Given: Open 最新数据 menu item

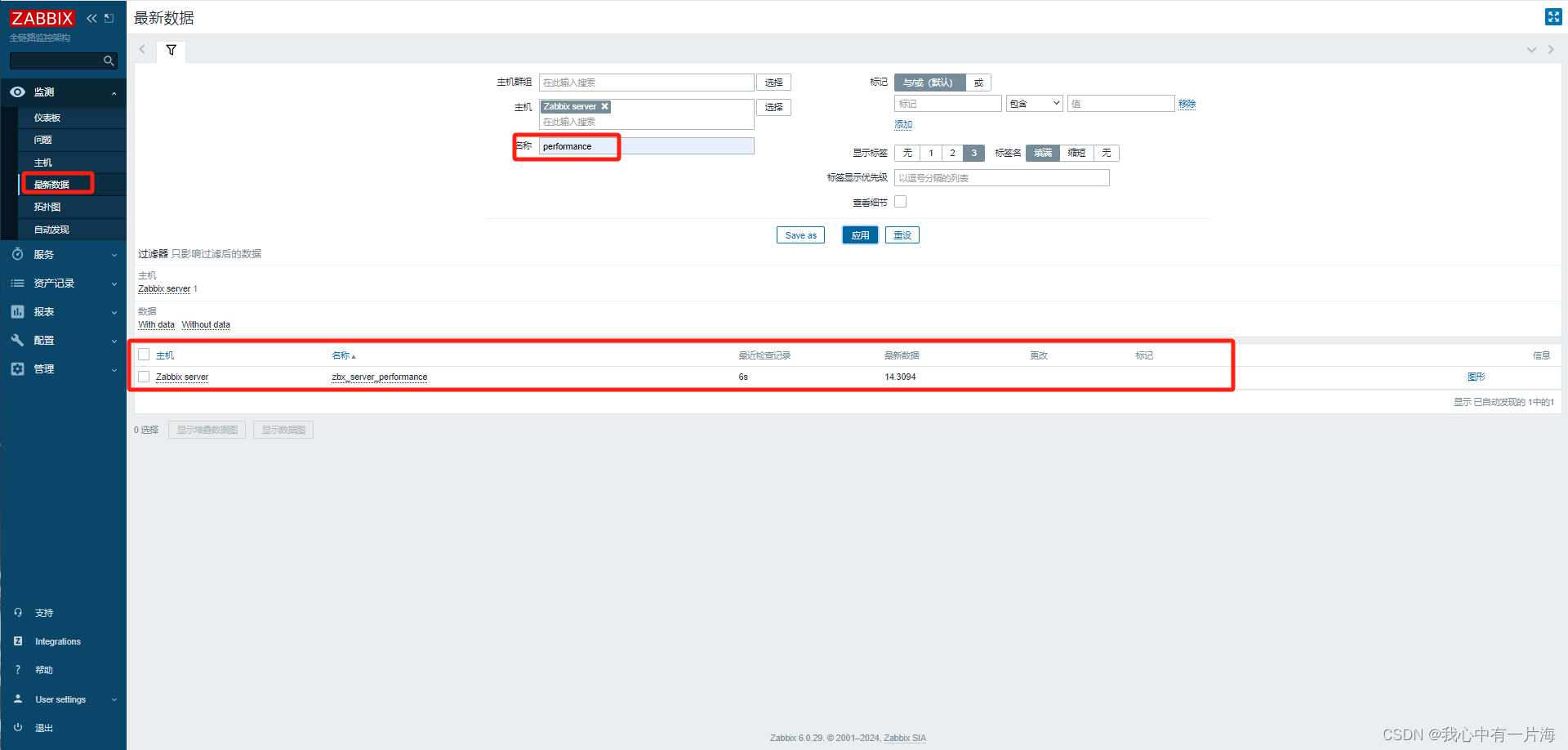Looking at the screenshot, I should pyautogui.click(x=51, y=185).
